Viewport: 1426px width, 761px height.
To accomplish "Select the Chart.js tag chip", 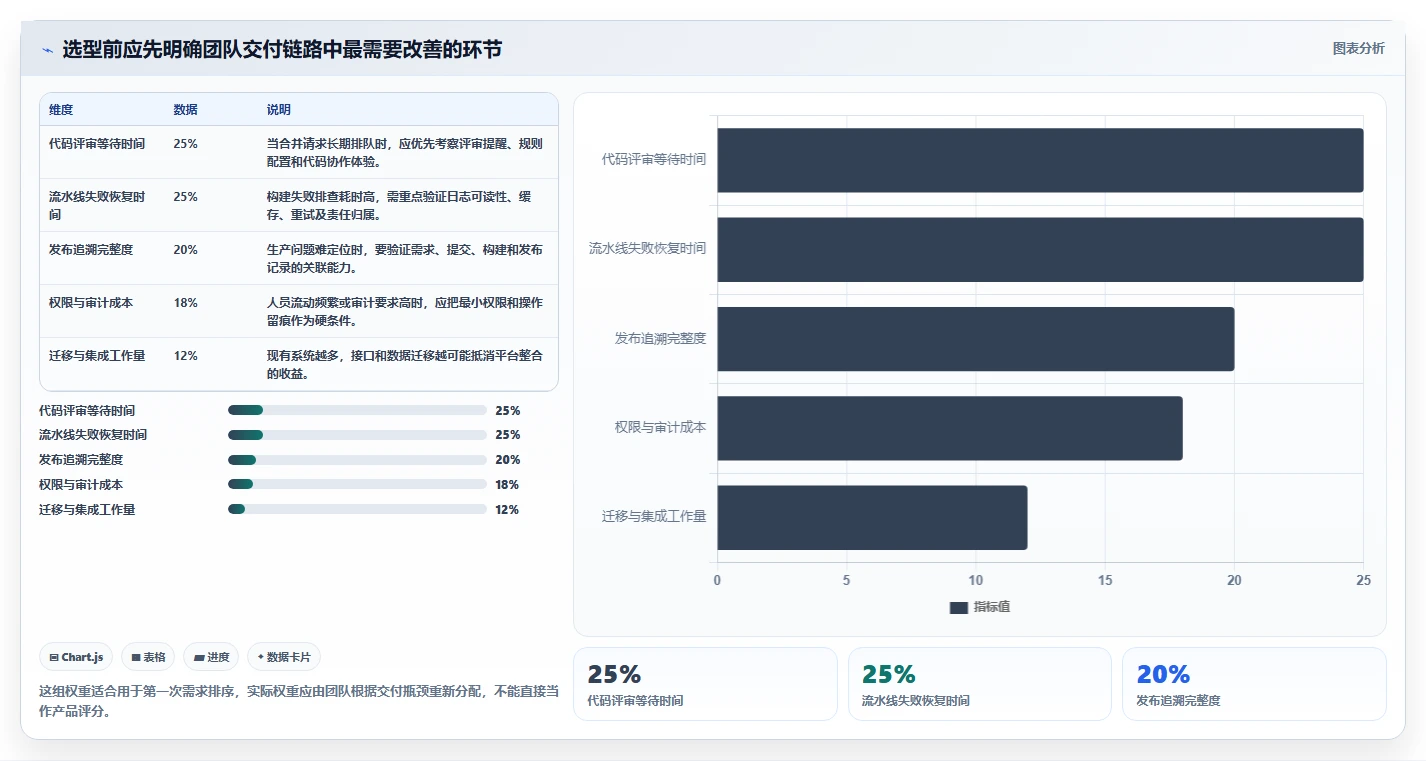I will tap(77, 657).
